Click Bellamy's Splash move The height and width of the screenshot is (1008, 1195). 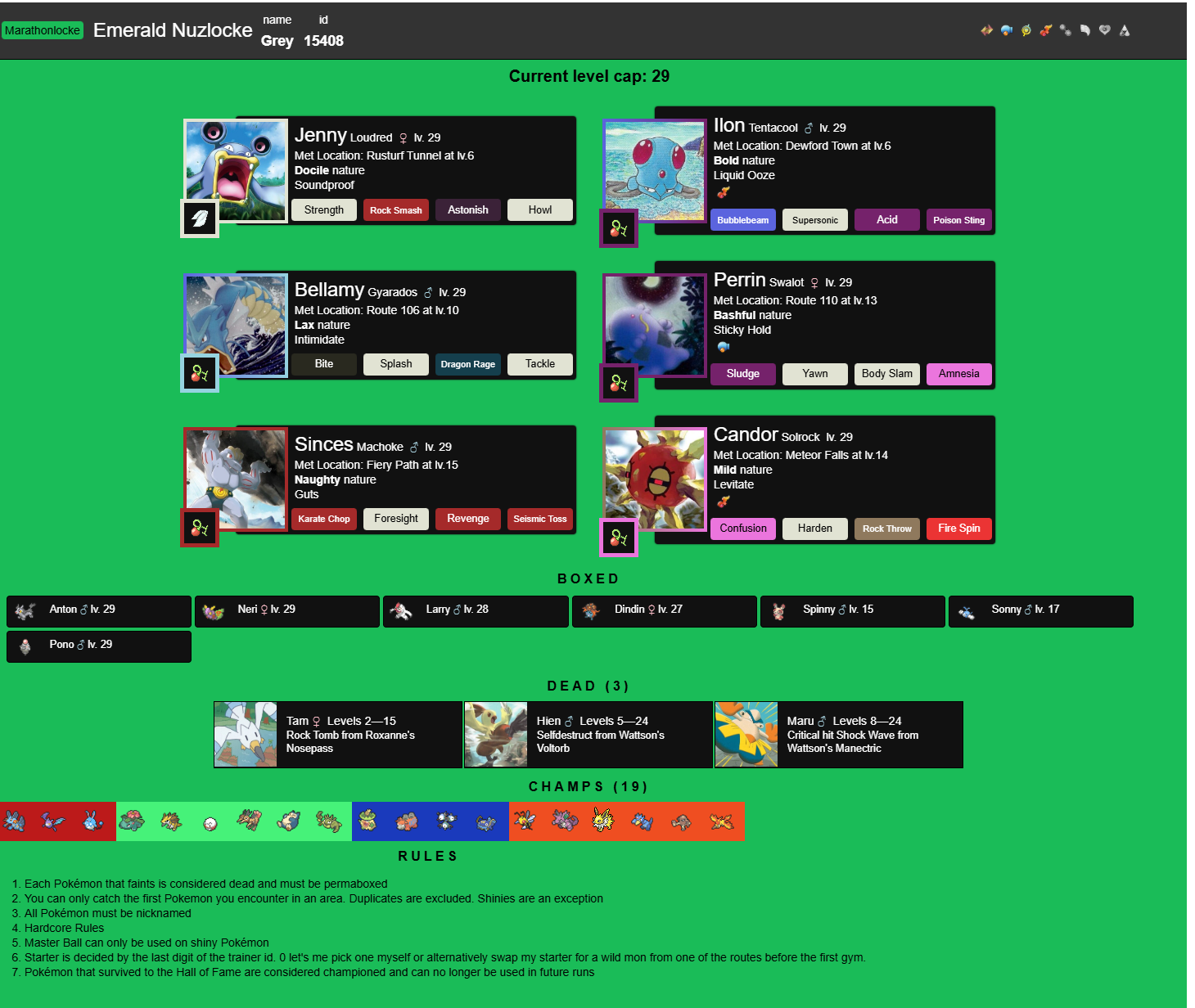tap(396, 364)
